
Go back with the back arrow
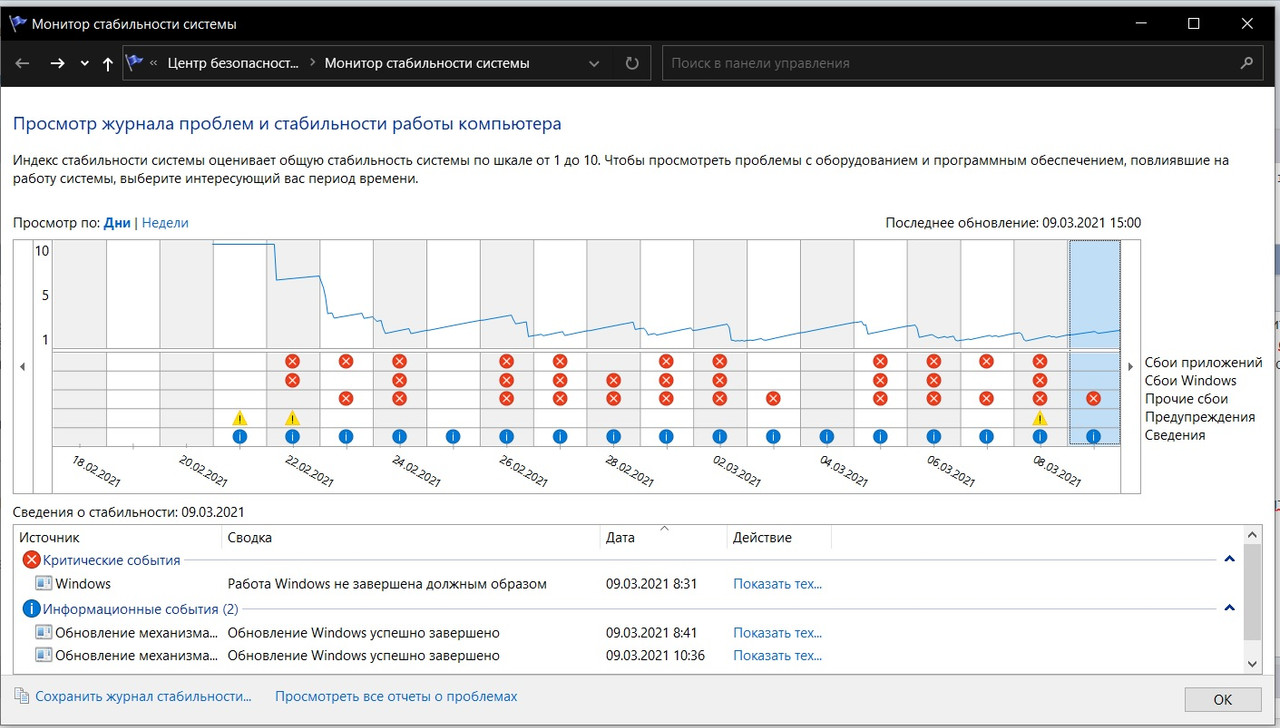23,63
